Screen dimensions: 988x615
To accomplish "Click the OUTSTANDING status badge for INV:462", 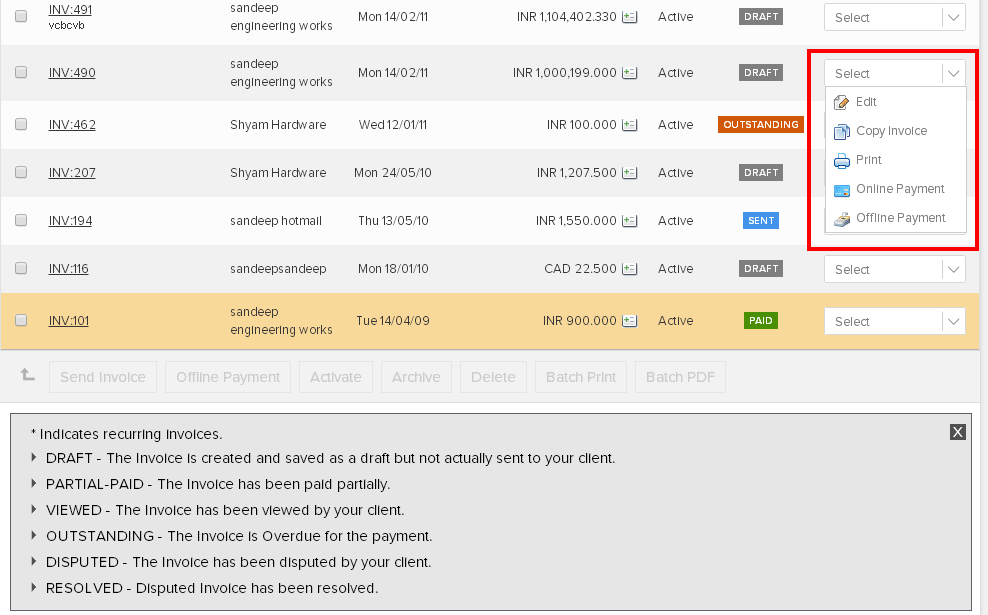I will pos(761,125).
